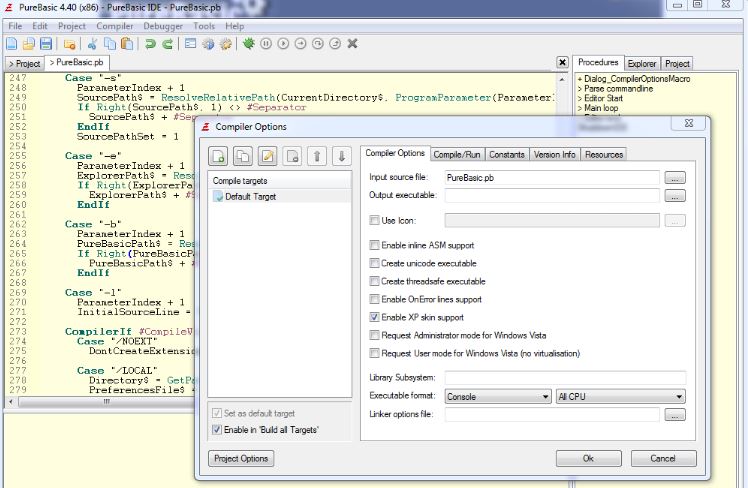
Task: Click the orange gear compiler icon
Action: tap(225, 44)
